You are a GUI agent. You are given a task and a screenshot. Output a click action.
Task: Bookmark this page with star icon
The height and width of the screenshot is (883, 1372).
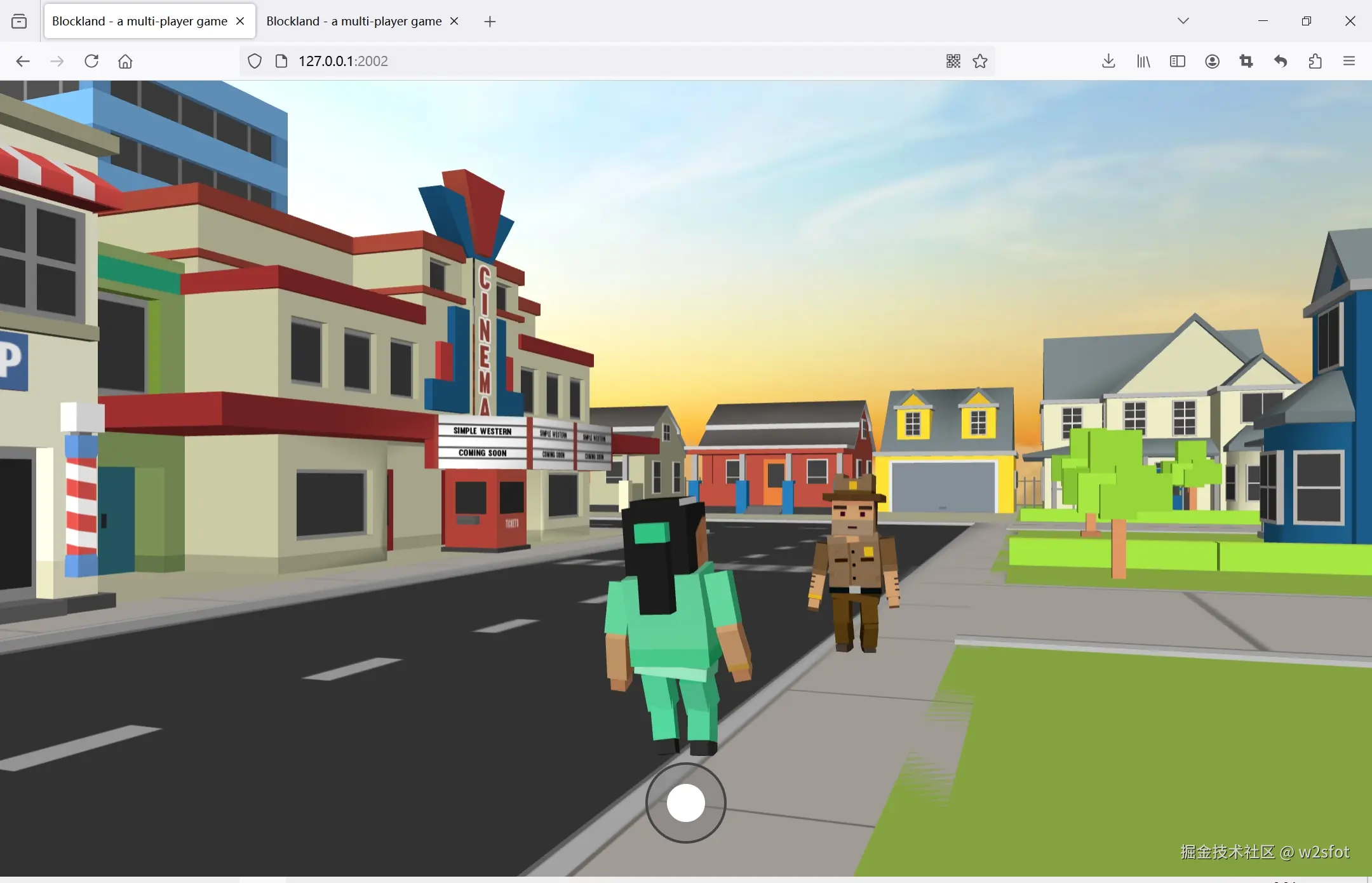tap(980, 61)
